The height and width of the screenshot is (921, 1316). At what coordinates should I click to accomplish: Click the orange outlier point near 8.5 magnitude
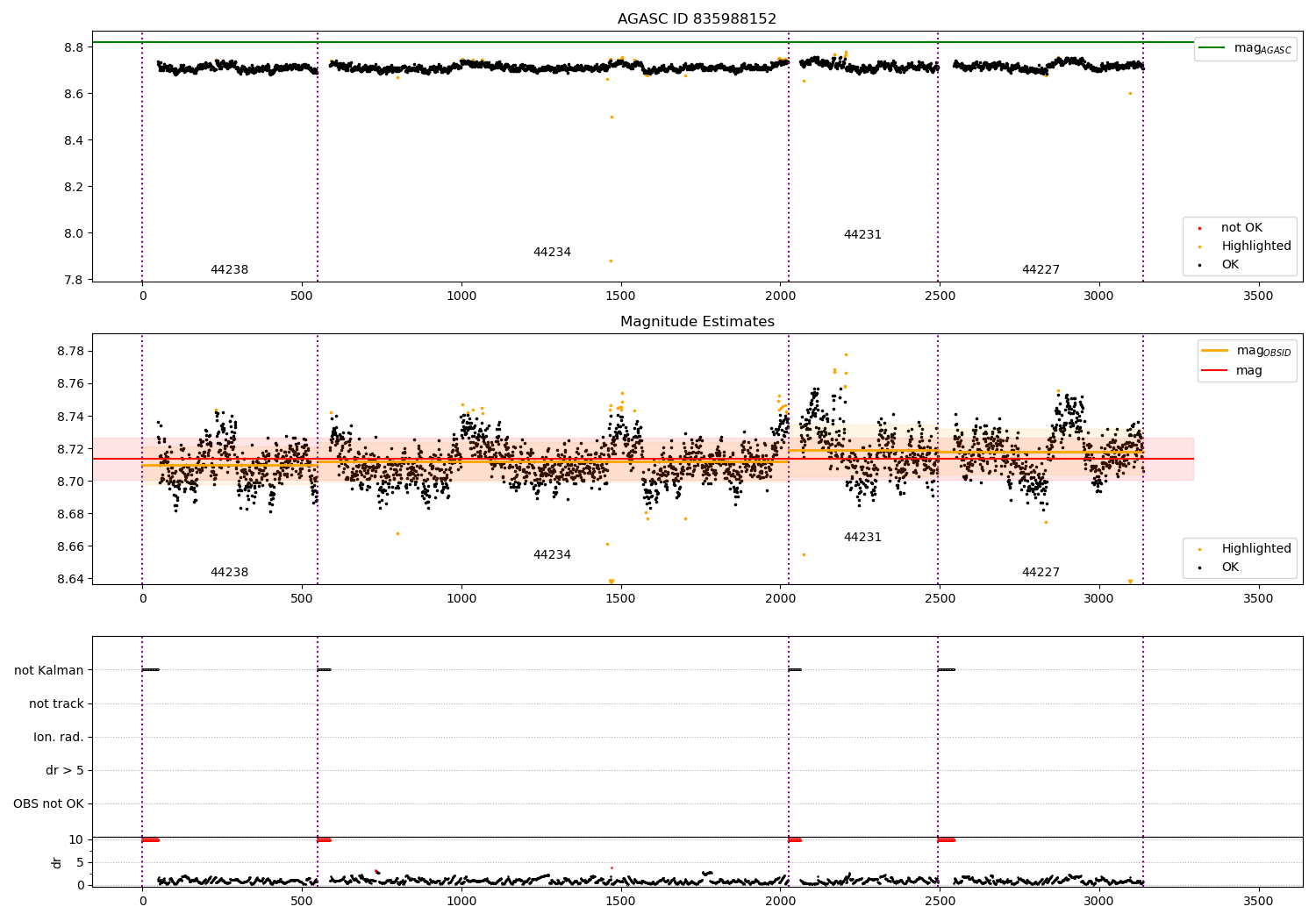[x=612, y=117]
